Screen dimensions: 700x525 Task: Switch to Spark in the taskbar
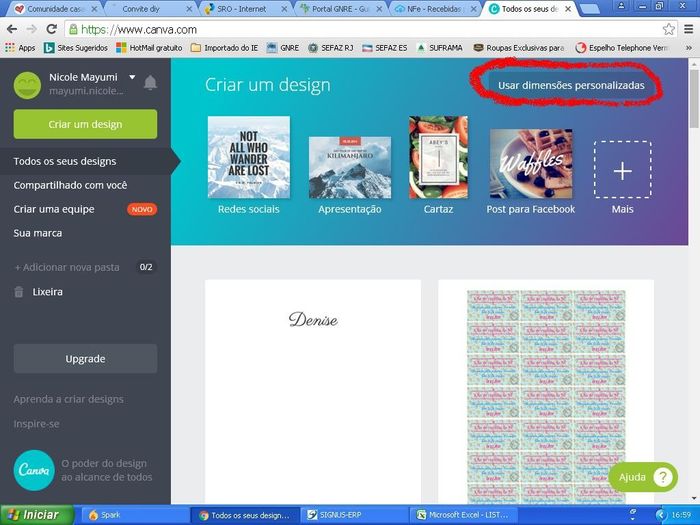point(134,515)
